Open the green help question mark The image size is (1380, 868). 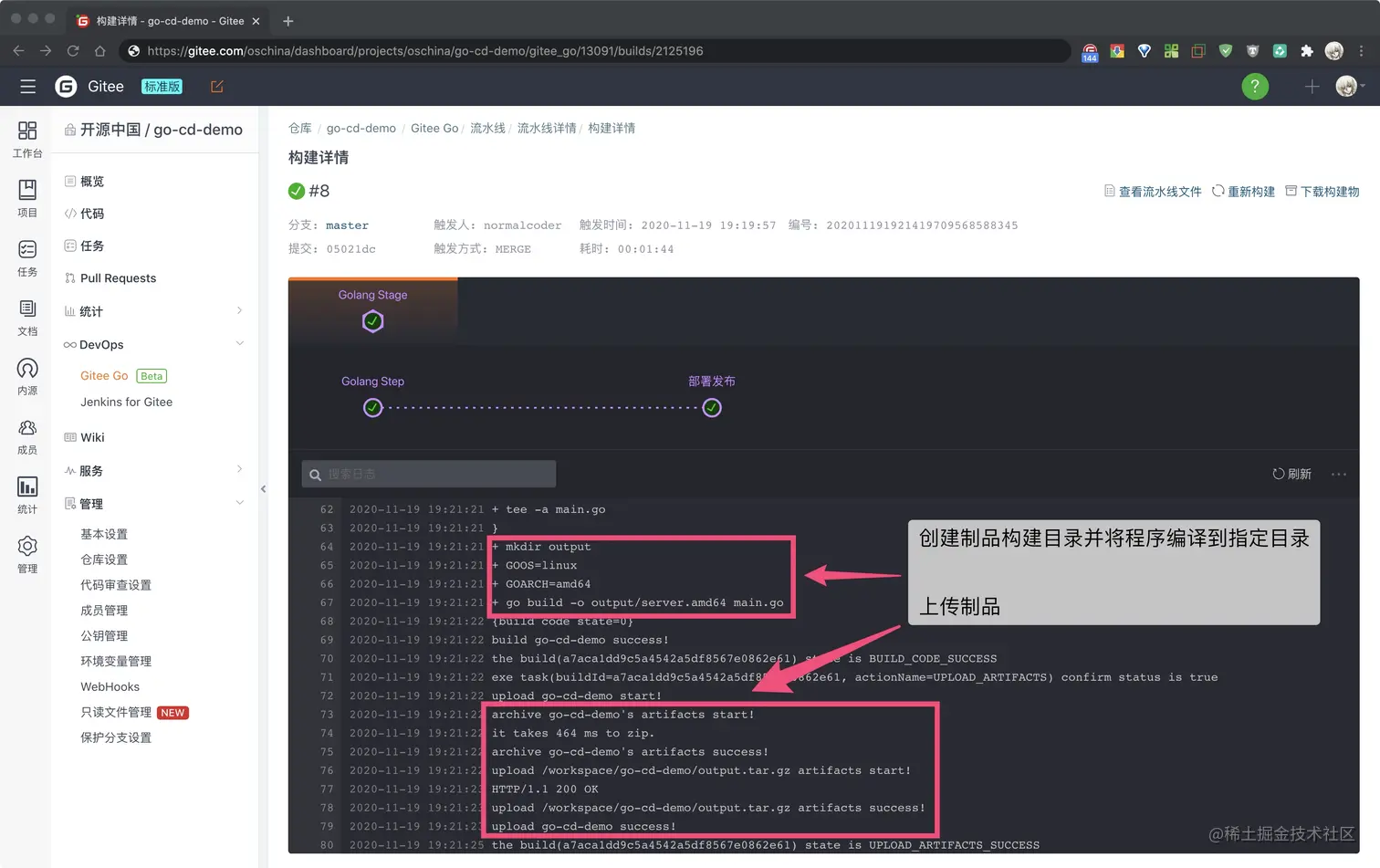click(x=1255, y=87)
